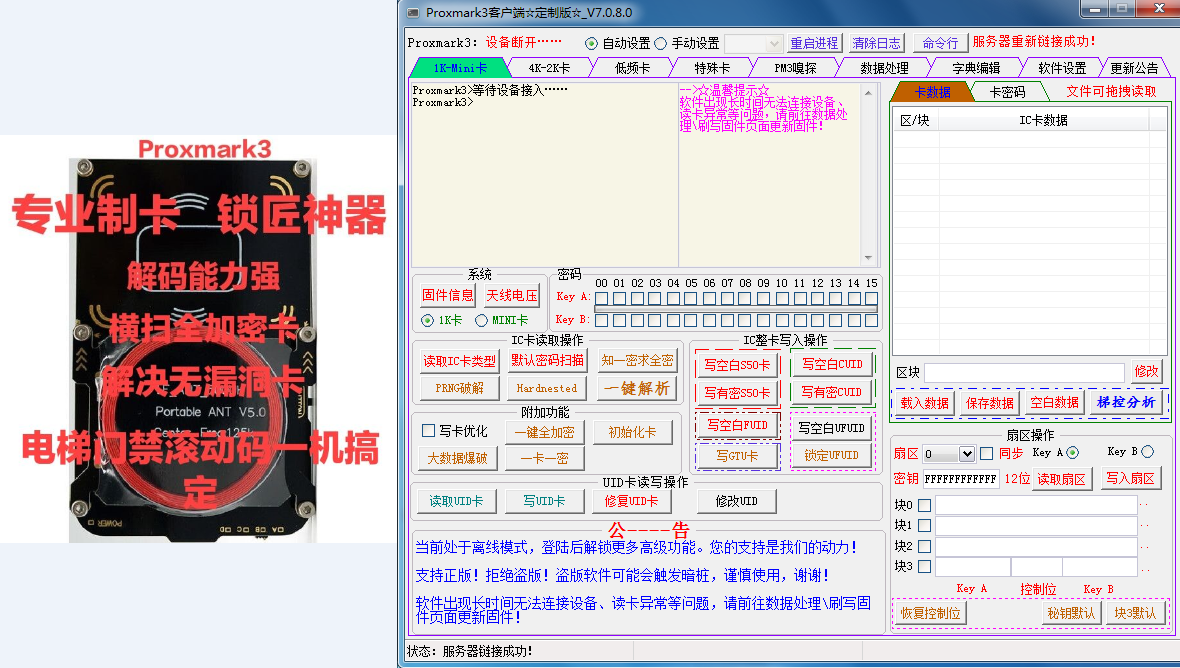Click the 写空白S50卡 button
This screenshot has width=1180, height=668.
tap(737, 365)
